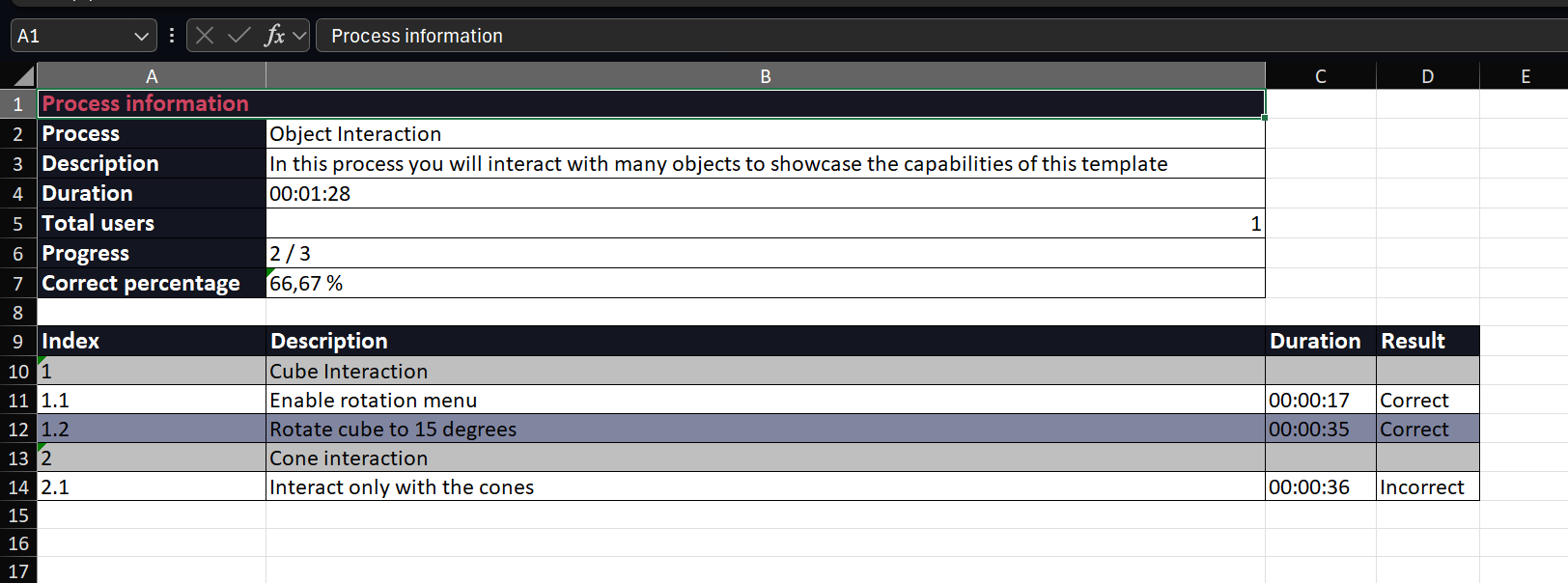1568x583 pixels.
Task: Click the cell containing "Incorrect"
Action: point(1427,487)
